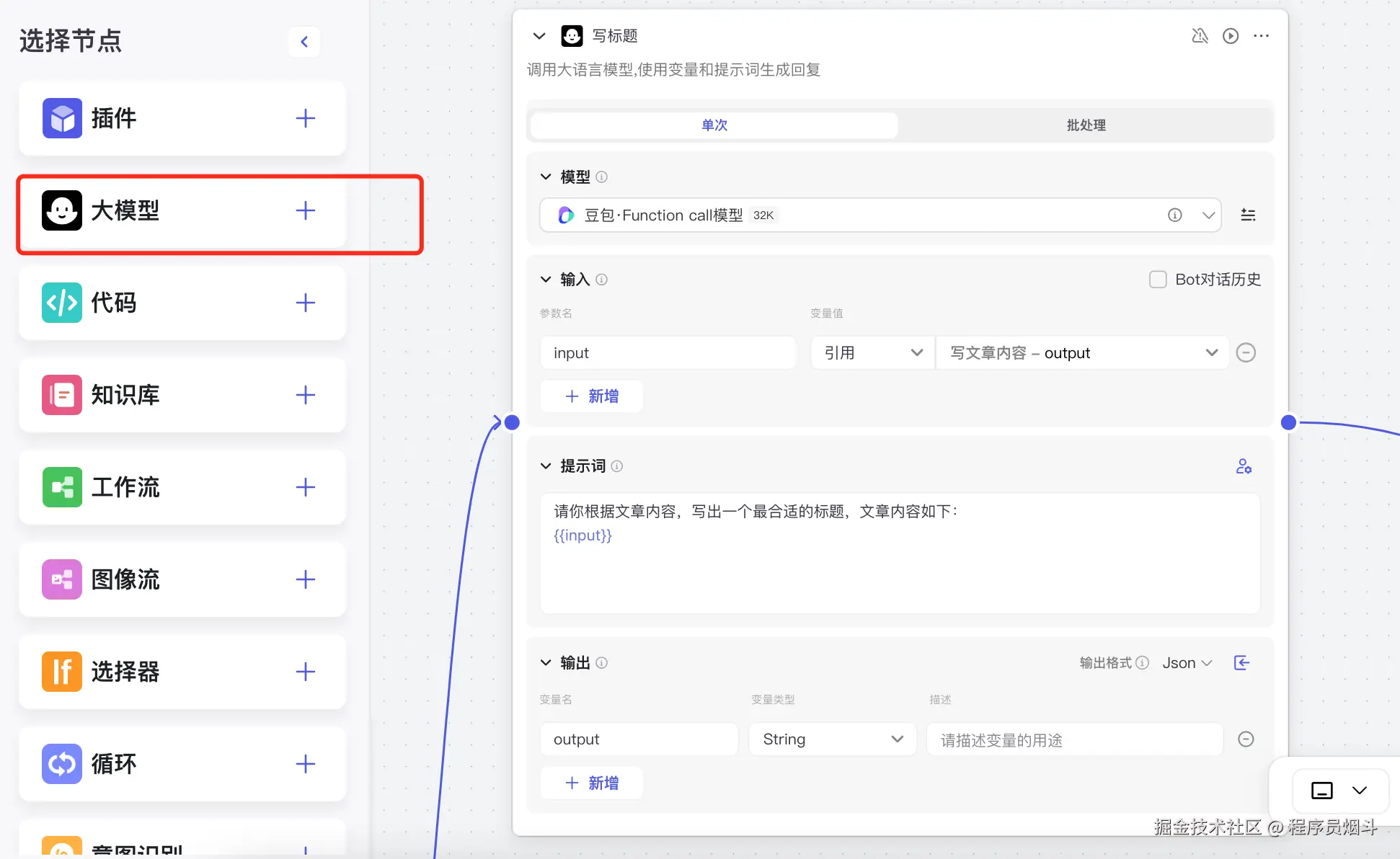This screenshot has width=1400, height=859.
Task: Click the model settings sliders icon
Action: click(1248, 215)
